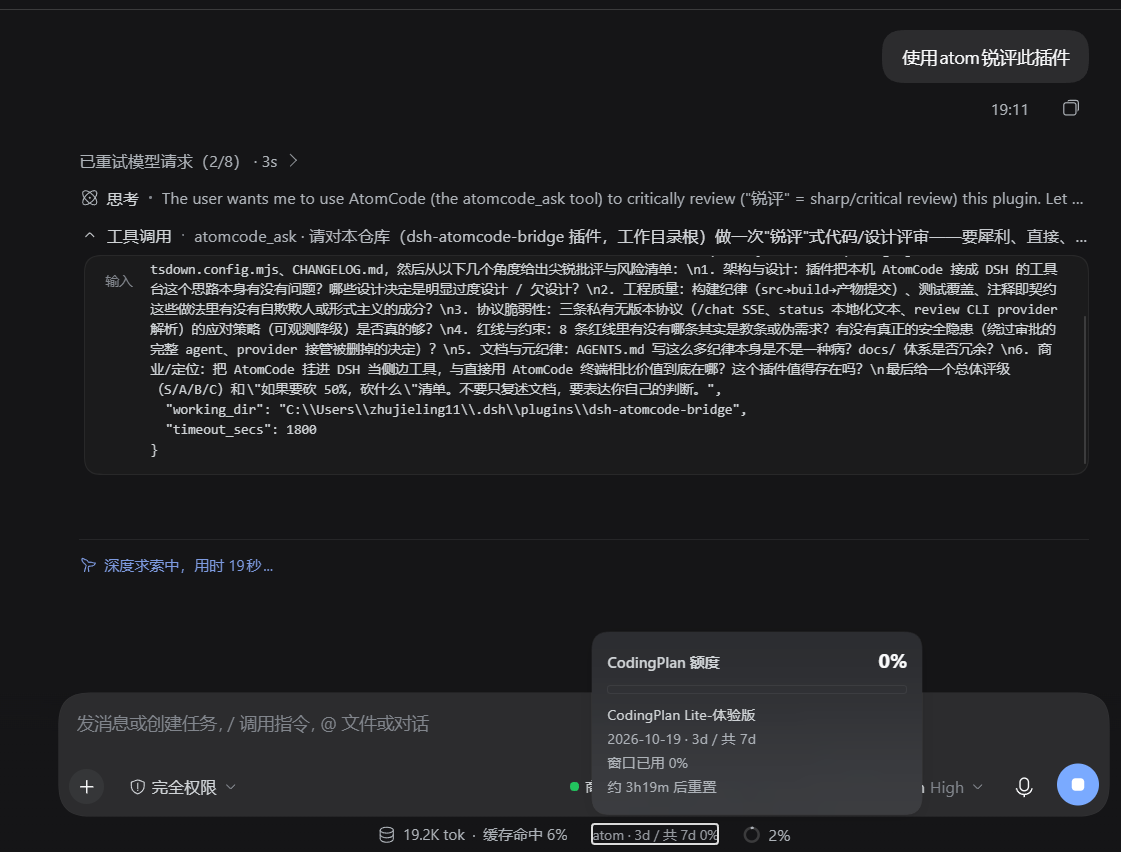Click the 窗口已用 0% line in popup

[647, 763]
